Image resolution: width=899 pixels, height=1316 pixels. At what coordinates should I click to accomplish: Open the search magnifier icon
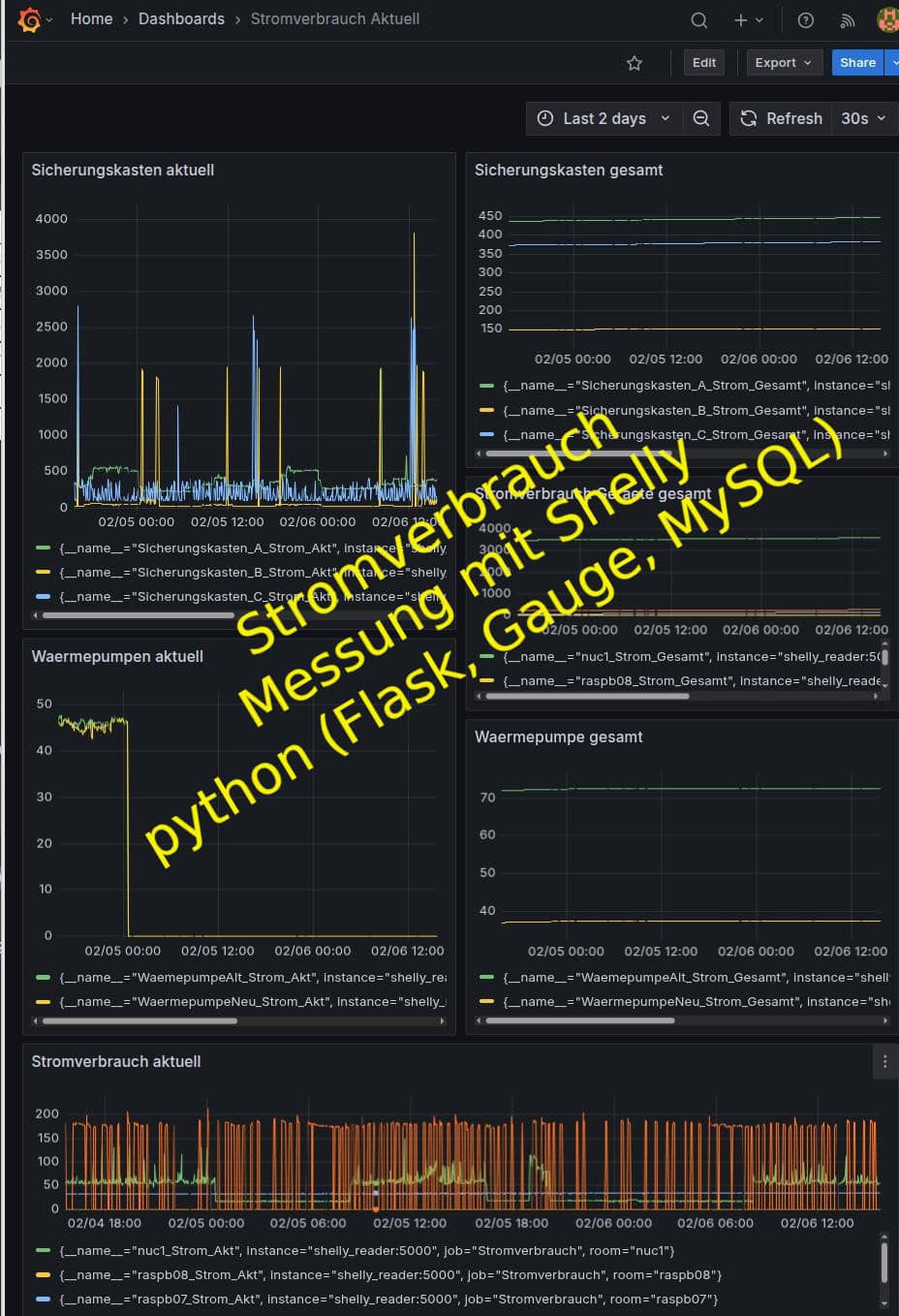(698, 19)
